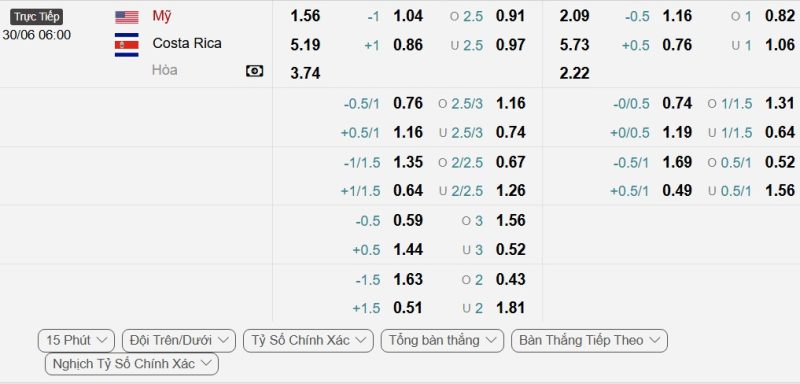
Task: Open the Tỷ Số Chính Xác dropdown
Action: coord(309,340)
